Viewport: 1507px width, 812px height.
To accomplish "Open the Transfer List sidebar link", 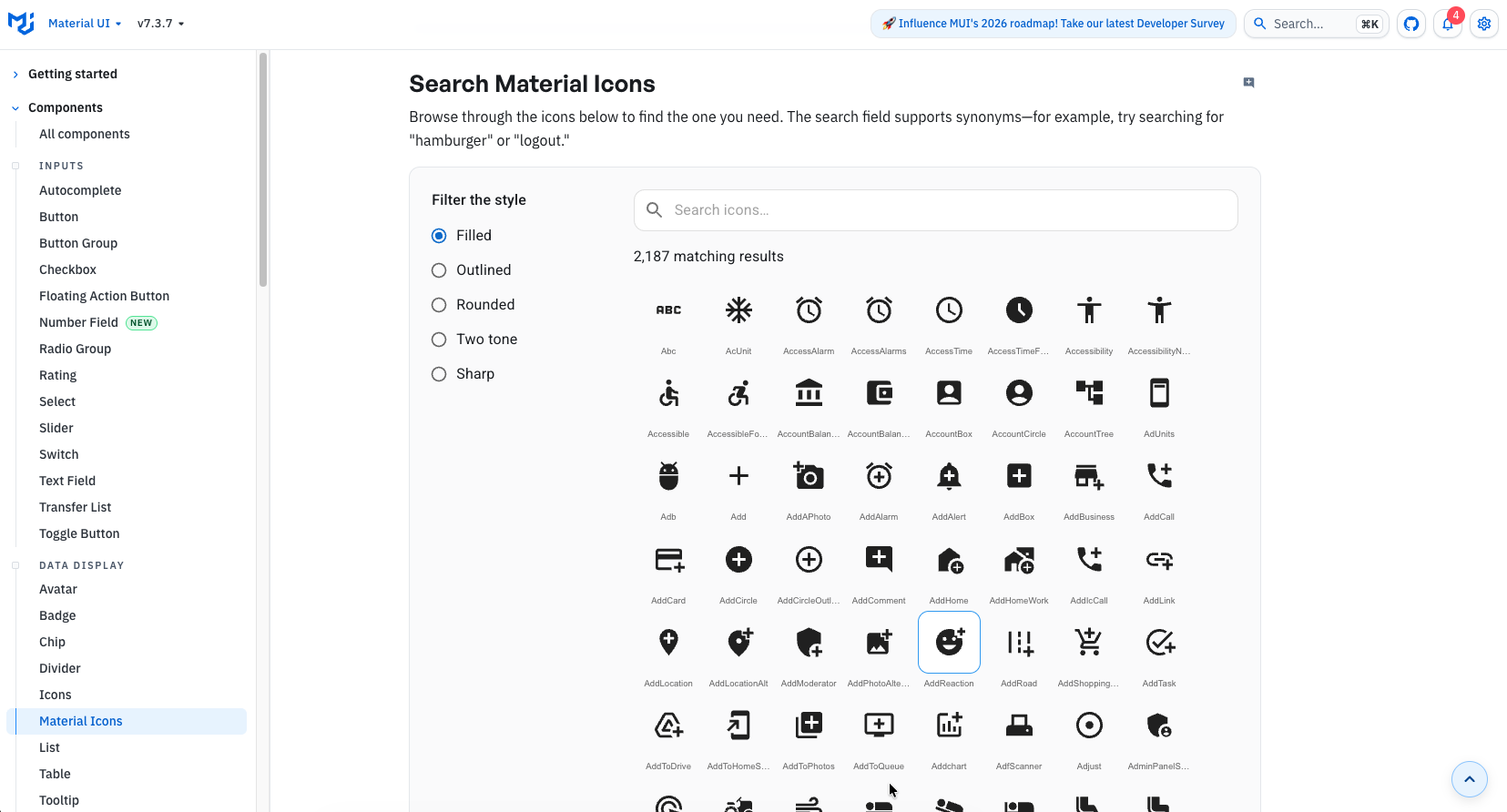I will pos(75,507).
